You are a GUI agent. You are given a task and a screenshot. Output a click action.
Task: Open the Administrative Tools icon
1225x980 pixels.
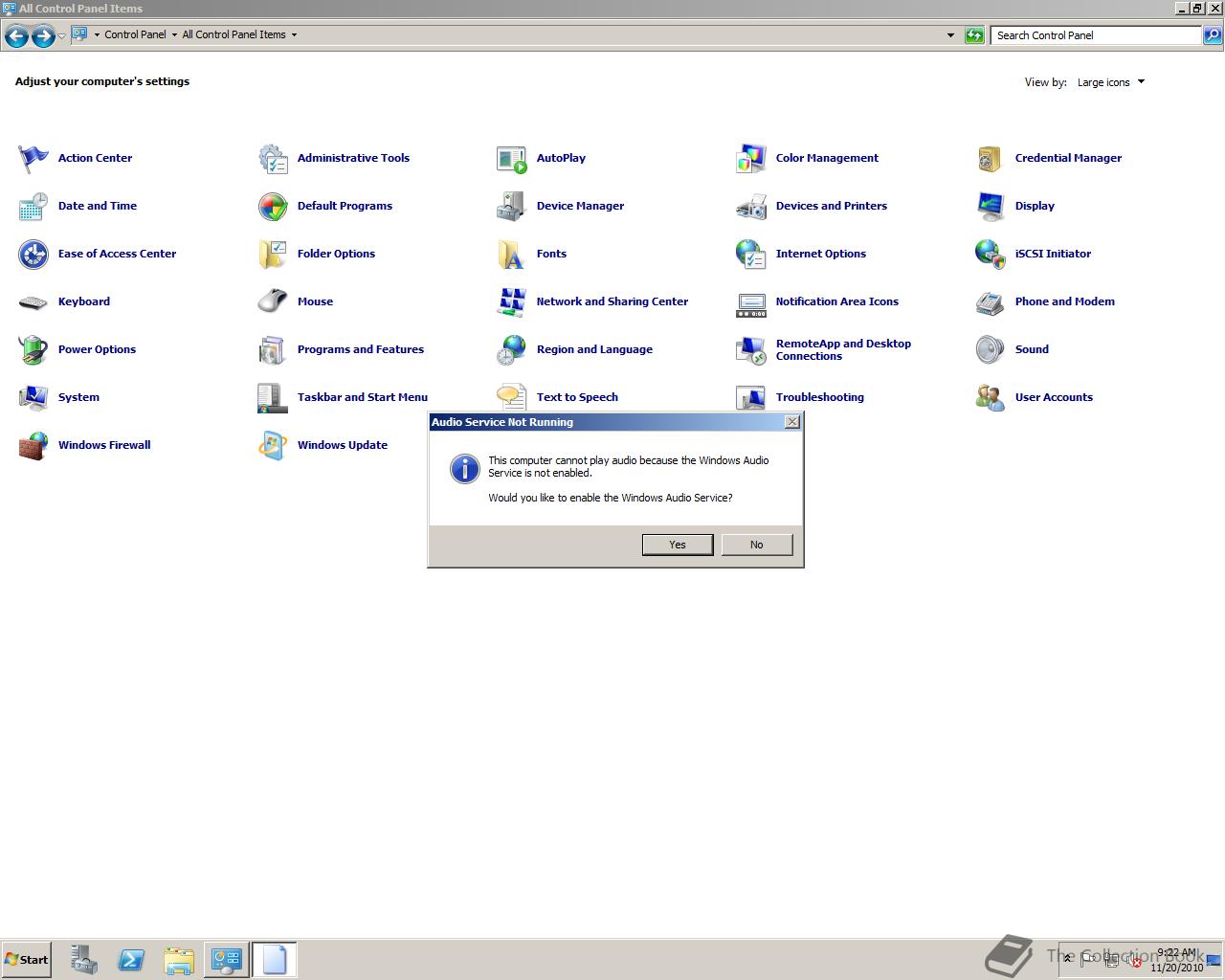[x=273, y=158]
